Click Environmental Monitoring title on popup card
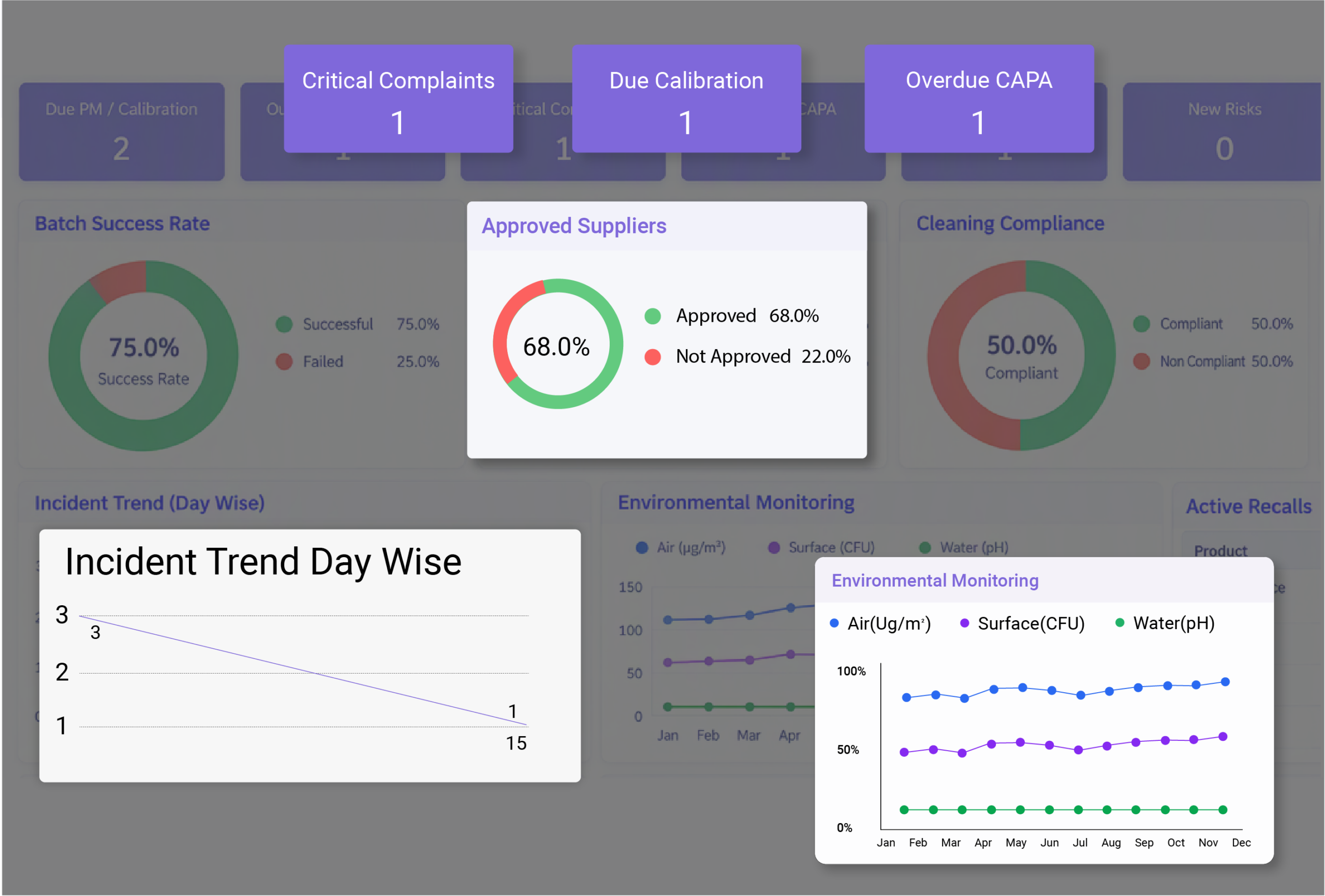 click(x=935, y=581)
